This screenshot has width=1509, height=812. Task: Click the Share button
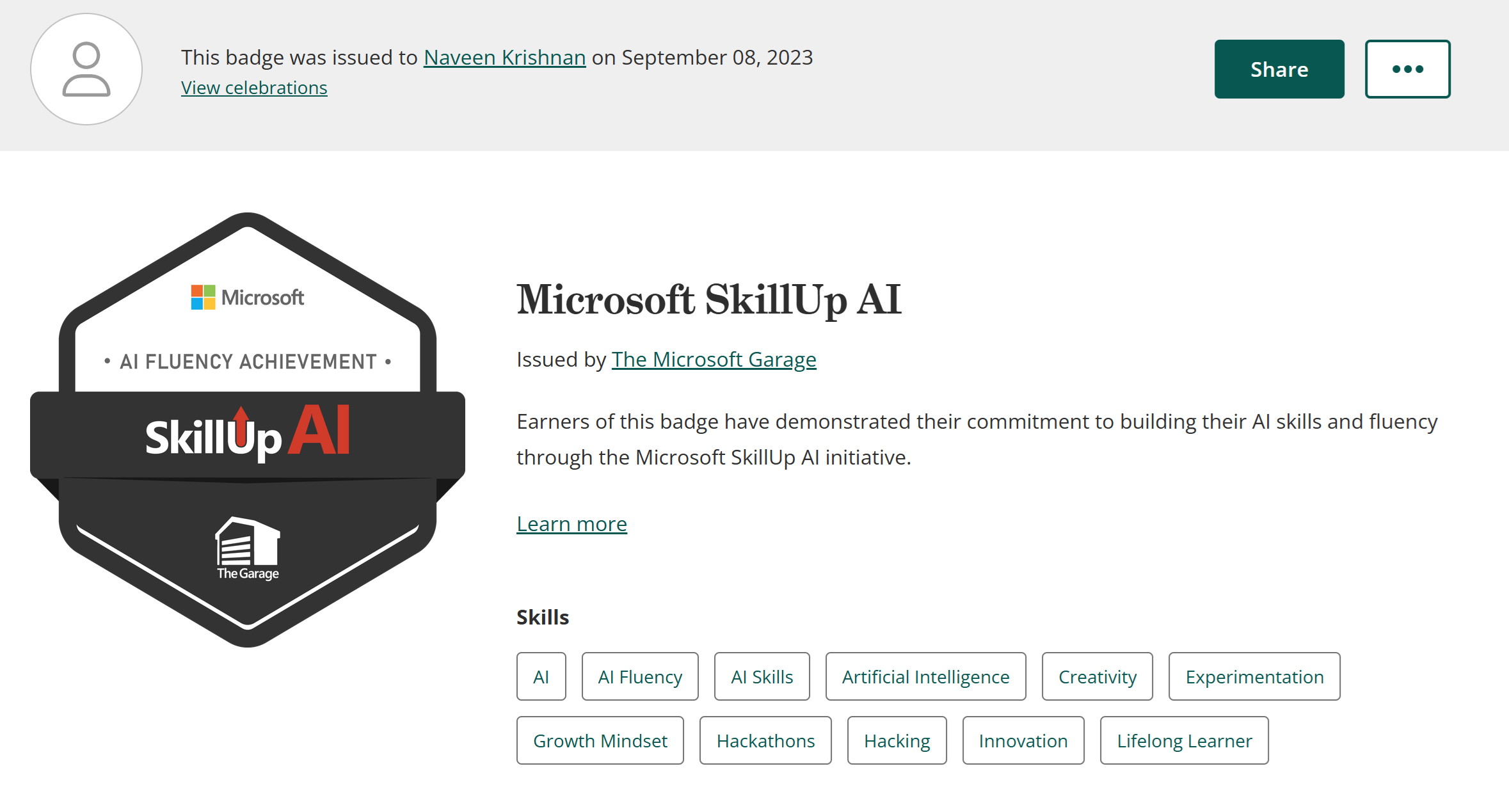click(1279, 69)
